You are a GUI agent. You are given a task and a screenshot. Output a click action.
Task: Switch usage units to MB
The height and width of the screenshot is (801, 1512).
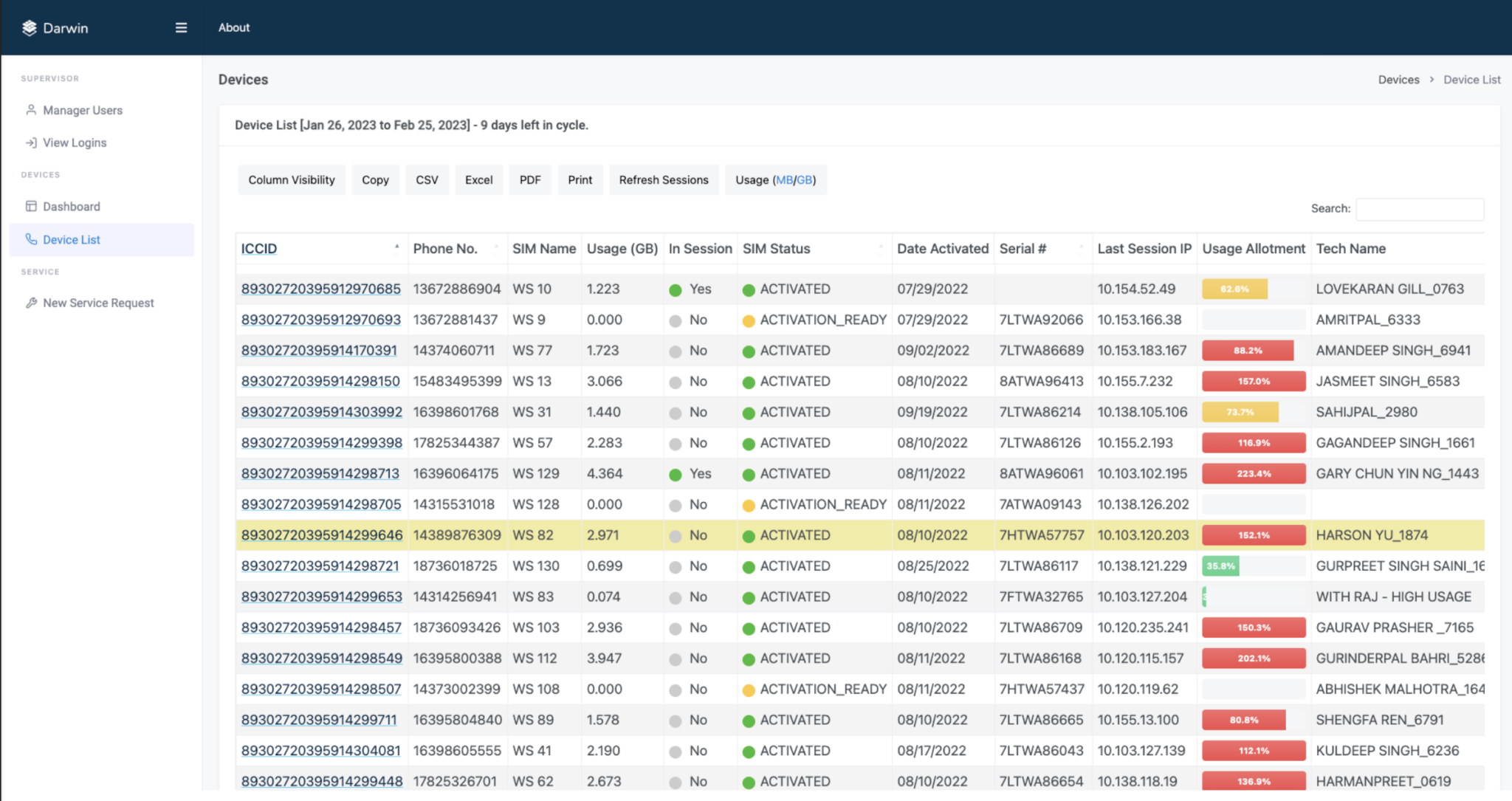point(784,180)
